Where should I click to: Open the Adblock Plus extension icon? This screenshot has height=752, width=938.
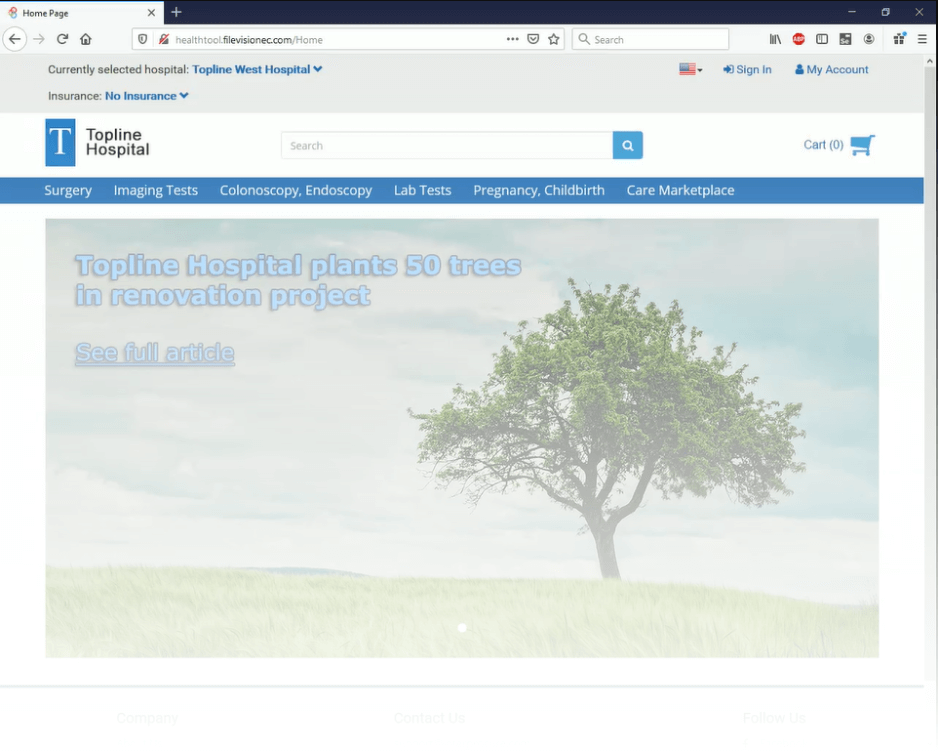pos(798,39)
